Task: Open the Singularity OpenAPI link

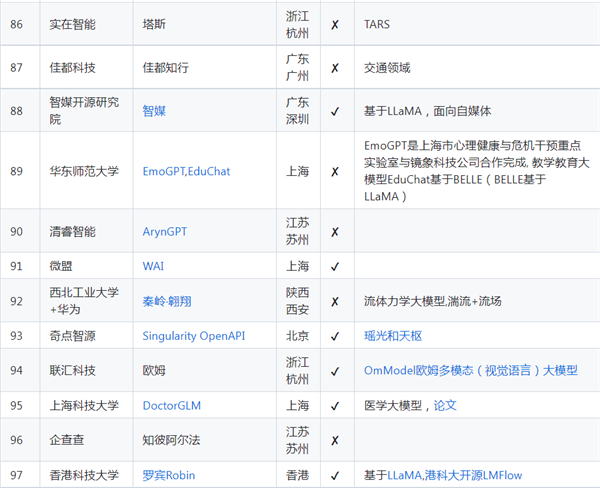Action: point(194,336)
